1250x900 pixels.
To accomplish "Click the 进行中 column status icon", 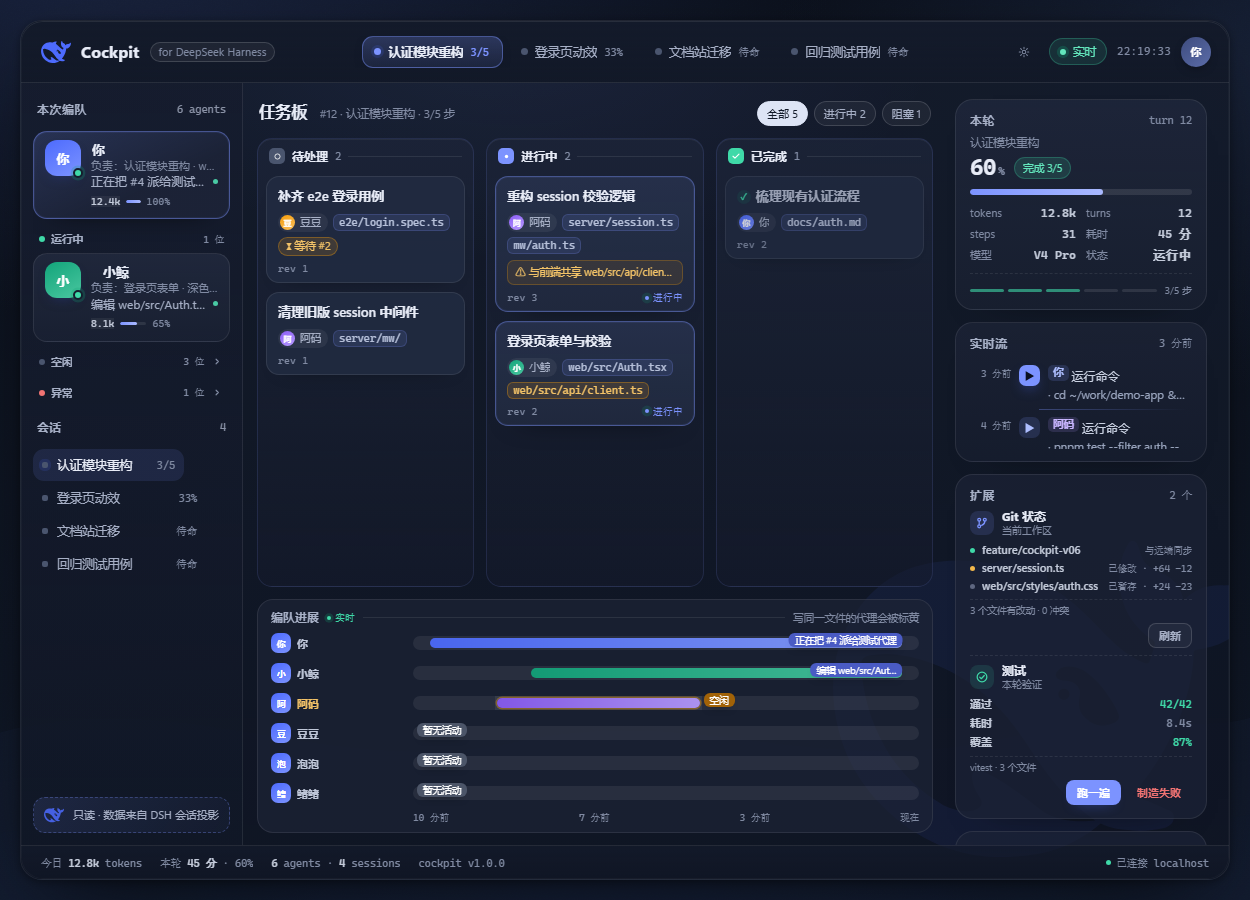I will 506,156.
